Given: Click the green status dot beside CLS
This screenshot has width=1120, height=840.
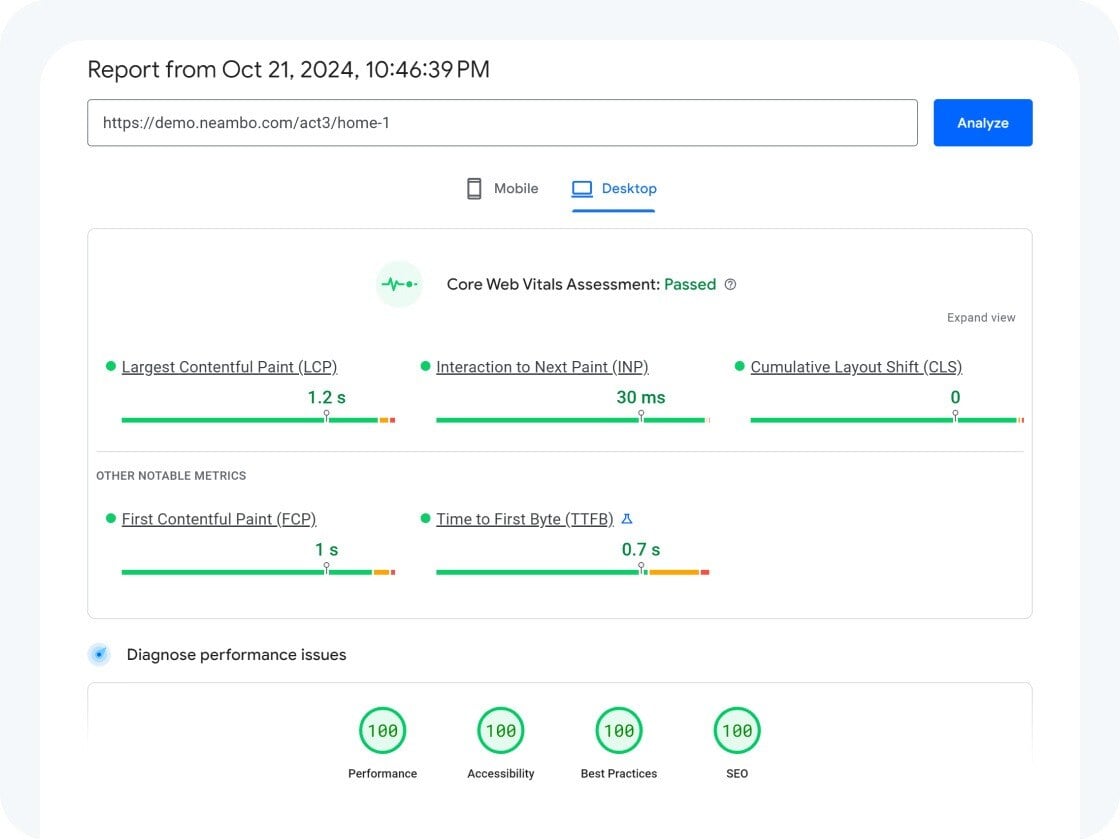Looking at the screenshot, I should (739, 366).
